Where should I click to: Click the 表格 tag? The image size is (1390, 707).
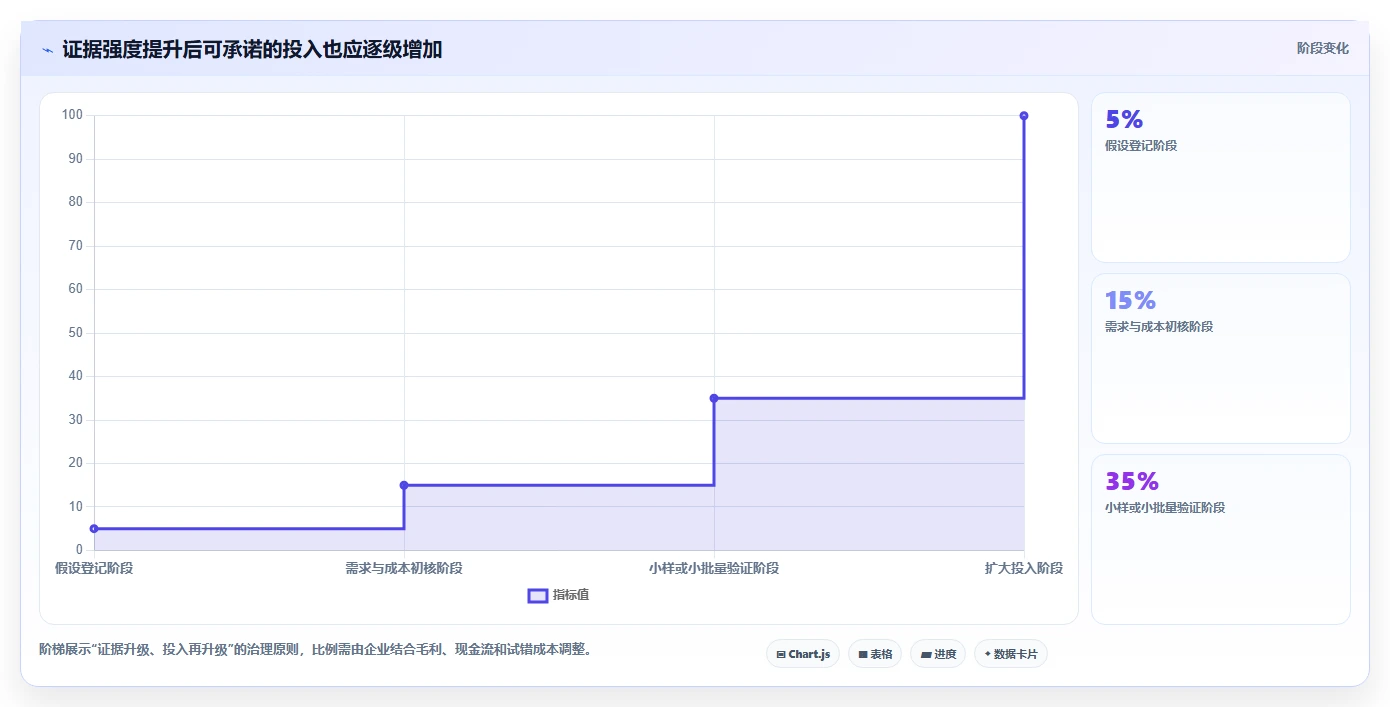pyautogui.click(x=875, y=654)
